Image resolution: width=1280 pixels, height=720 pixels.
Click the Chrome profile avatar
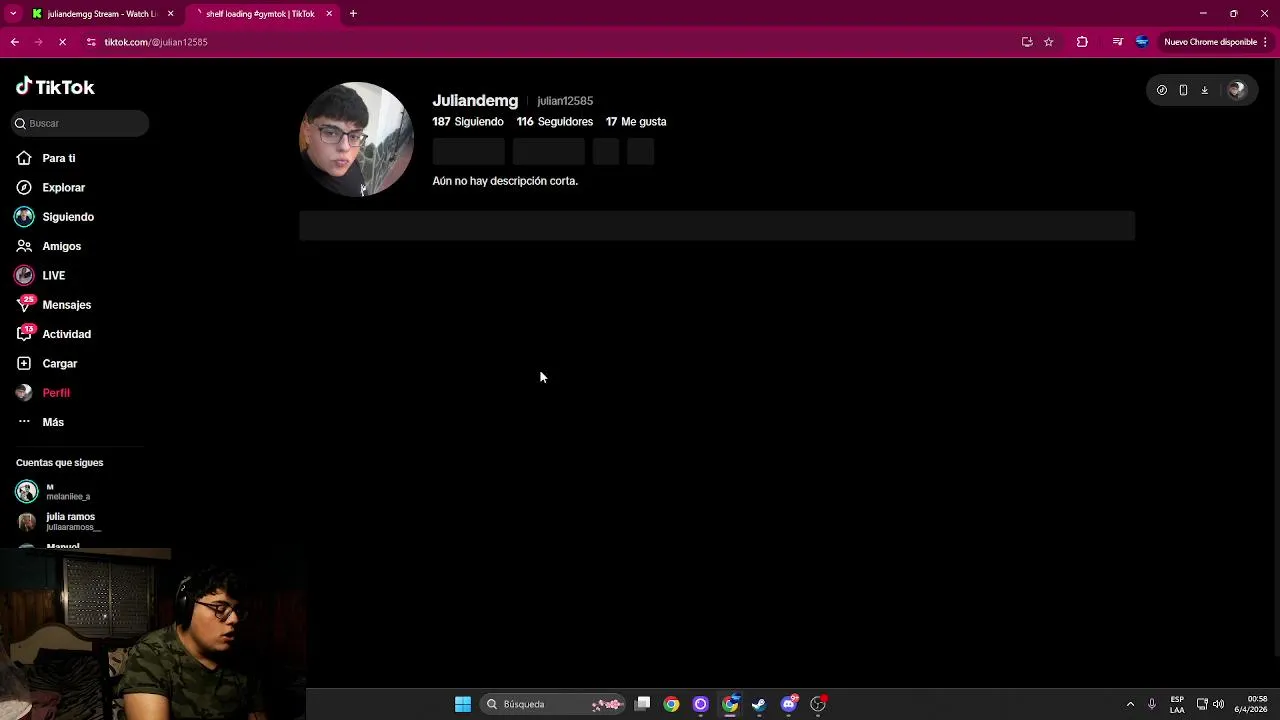[1142, 42]
